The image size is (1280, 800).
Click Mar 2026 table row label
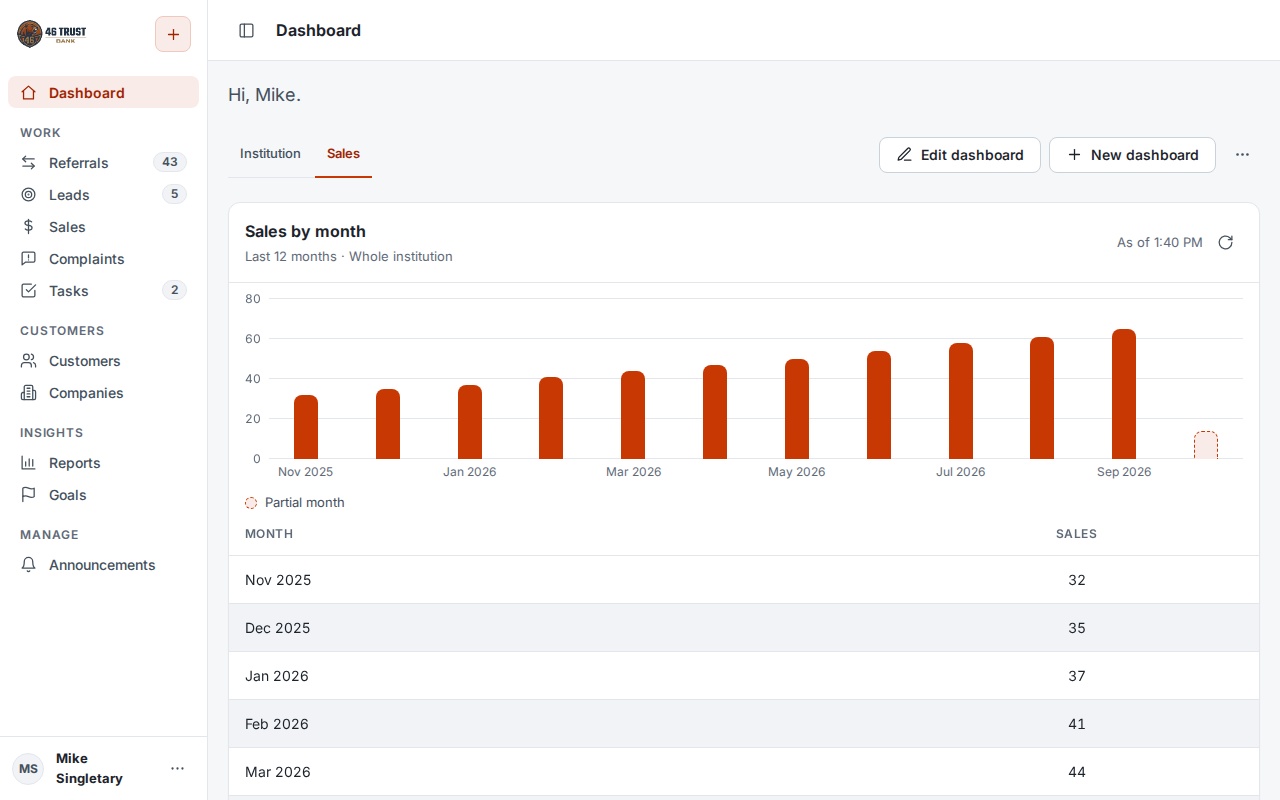278,772
